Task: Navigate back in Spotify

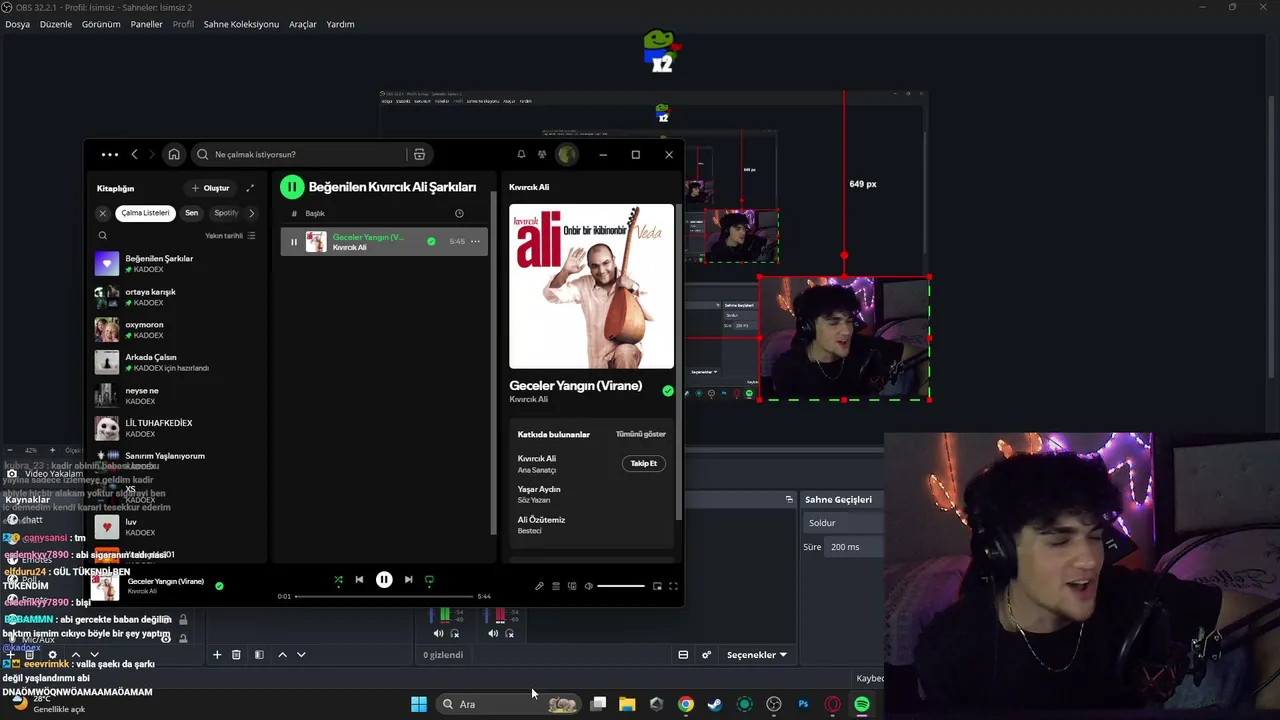Action: pyautogui.click(x=134, y=154)
